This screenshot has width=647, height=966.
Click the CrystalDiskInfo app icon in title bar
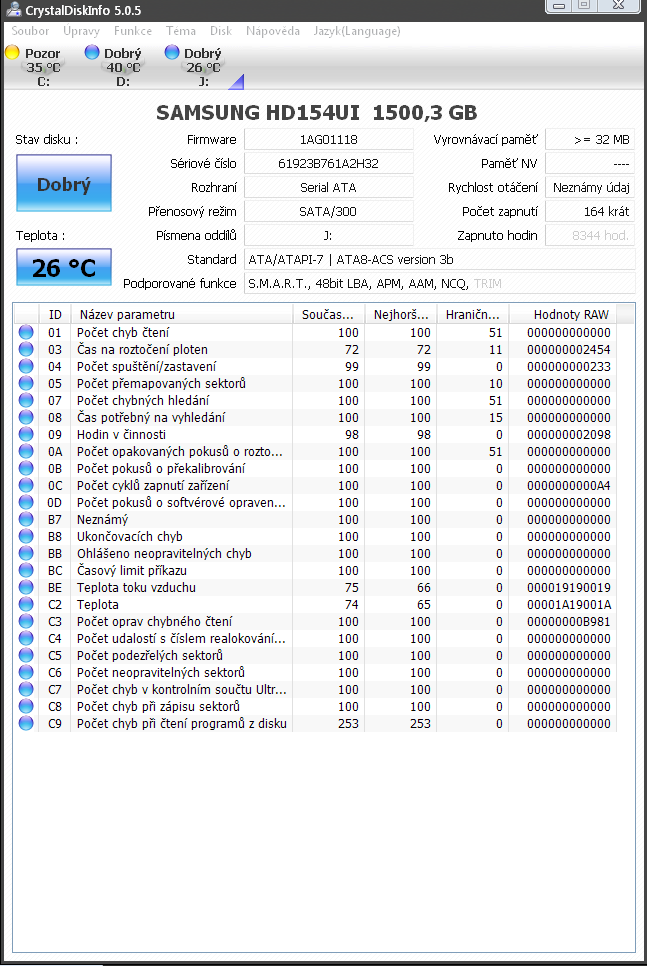pyautogui.click(x=13, y=10)
